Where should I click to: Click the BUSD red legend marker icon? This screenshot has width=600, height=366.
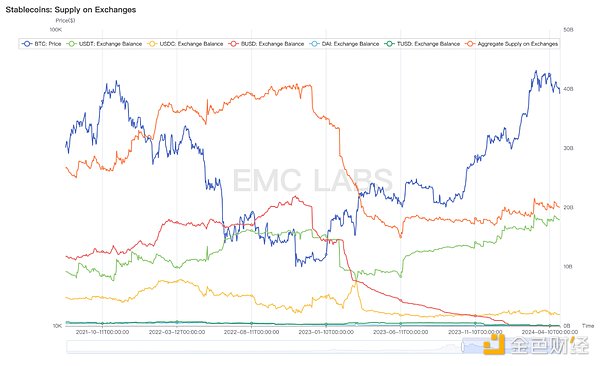click(x=234, y=44)
